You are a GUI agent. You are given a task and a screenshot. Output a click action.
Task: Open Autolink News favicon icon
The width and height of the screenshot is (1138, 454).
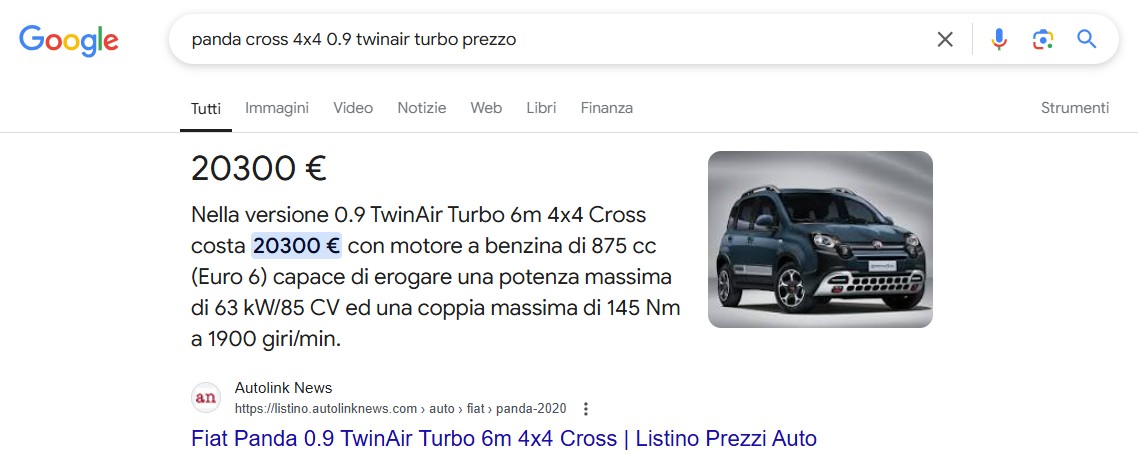tap(205, 397)
